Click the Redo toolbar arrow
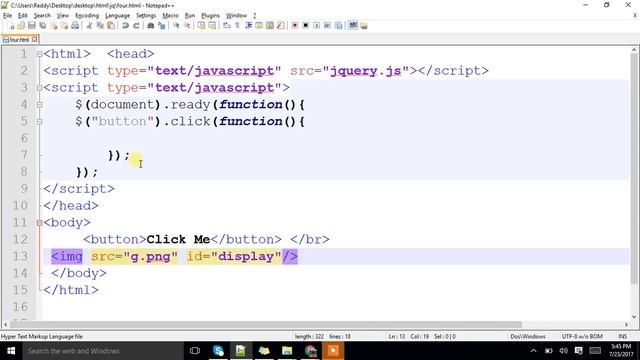Image resolution: width=640 pixels, height=360 pixels. click(136, 26)
